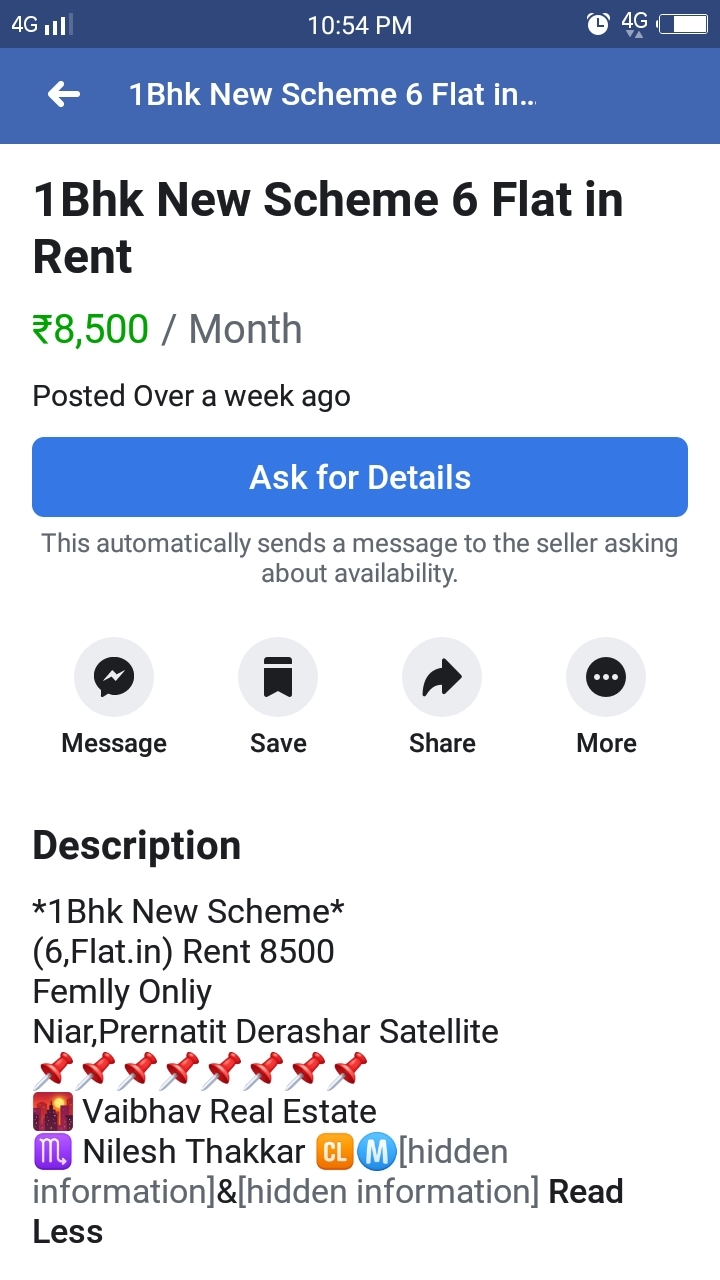
Task: Tap the ₹8,500 price text
Action: (91, 329)
